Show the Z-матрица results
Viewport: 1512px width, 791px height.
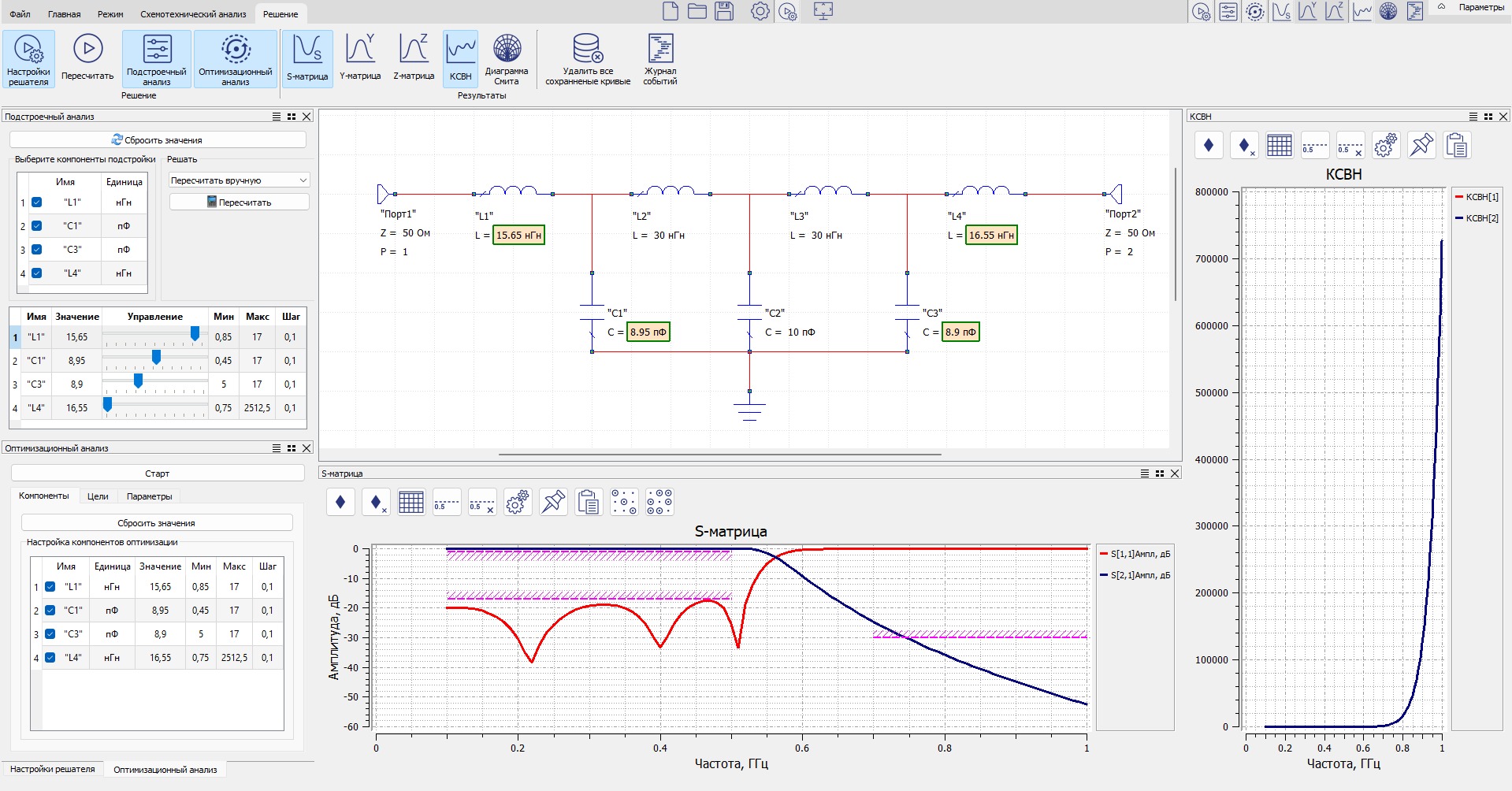[414, 50]
